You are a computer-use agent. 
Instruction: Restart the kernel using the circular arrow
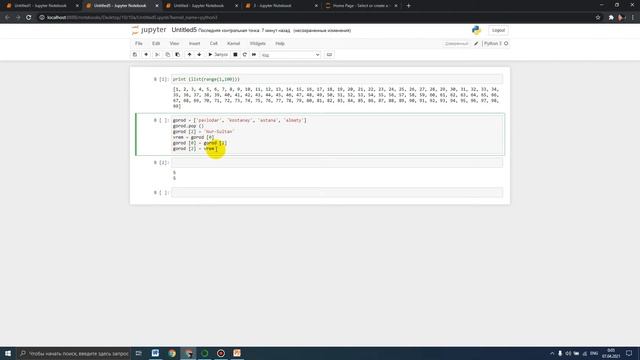click(x=244, y=54)
